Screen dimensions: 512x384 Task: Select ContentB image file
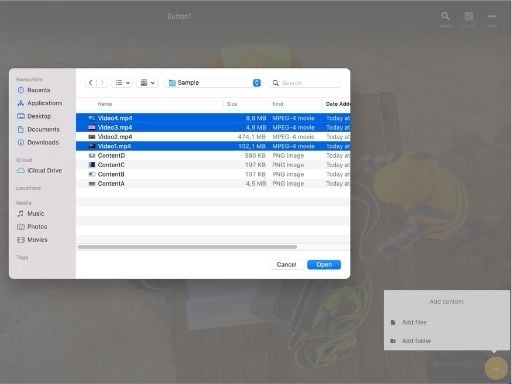pyautogui.click(x=213, y=174)
